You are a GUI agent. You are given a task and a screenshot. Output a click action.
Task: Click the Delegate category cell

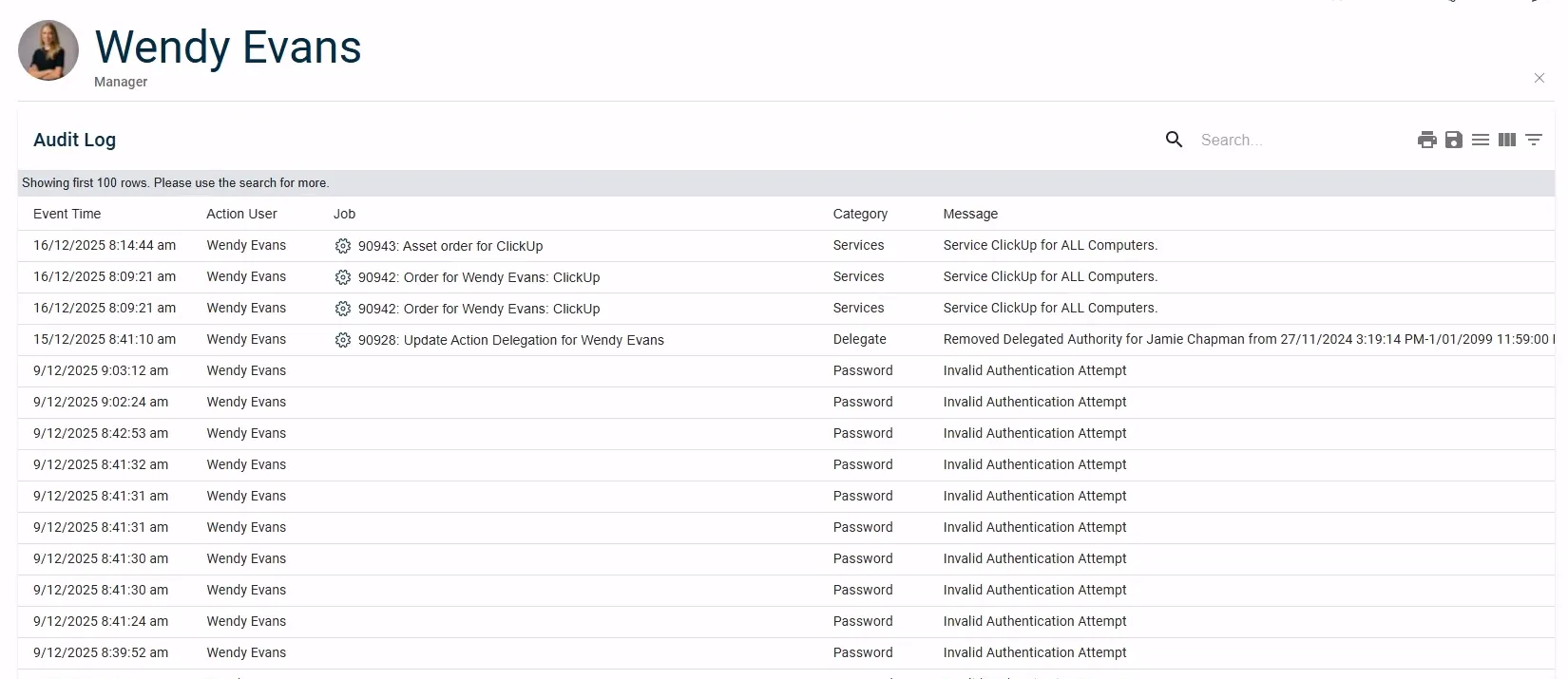click(x=859, y=339)
